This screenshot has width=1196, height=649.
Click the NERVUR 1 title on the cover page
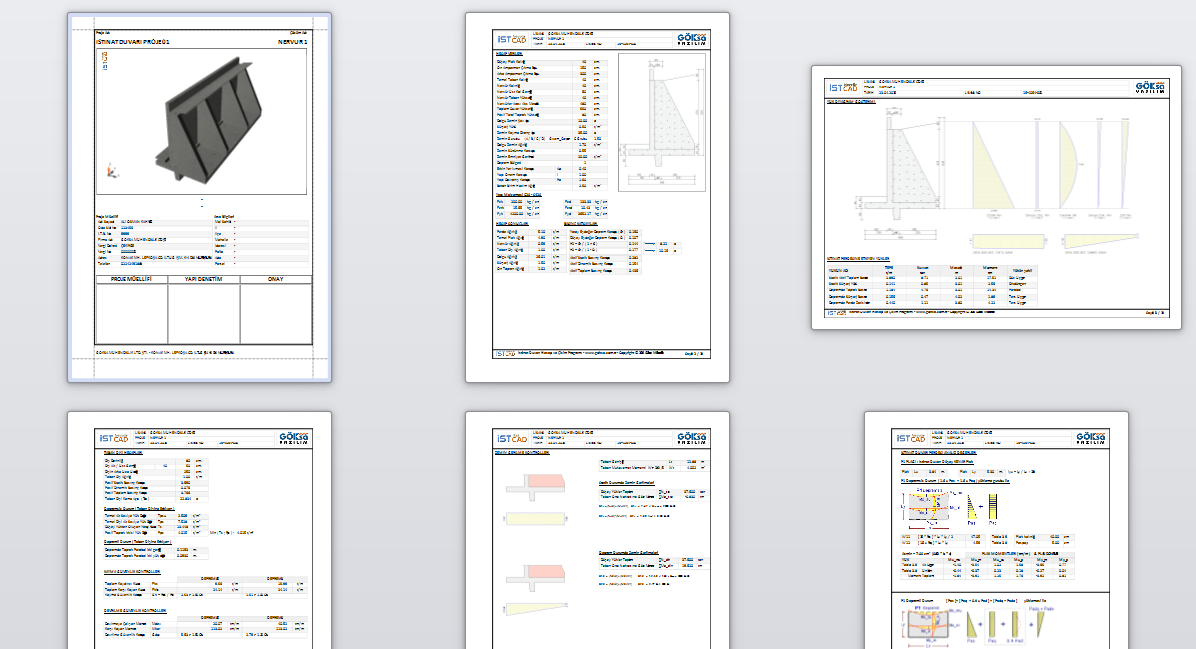293,42
